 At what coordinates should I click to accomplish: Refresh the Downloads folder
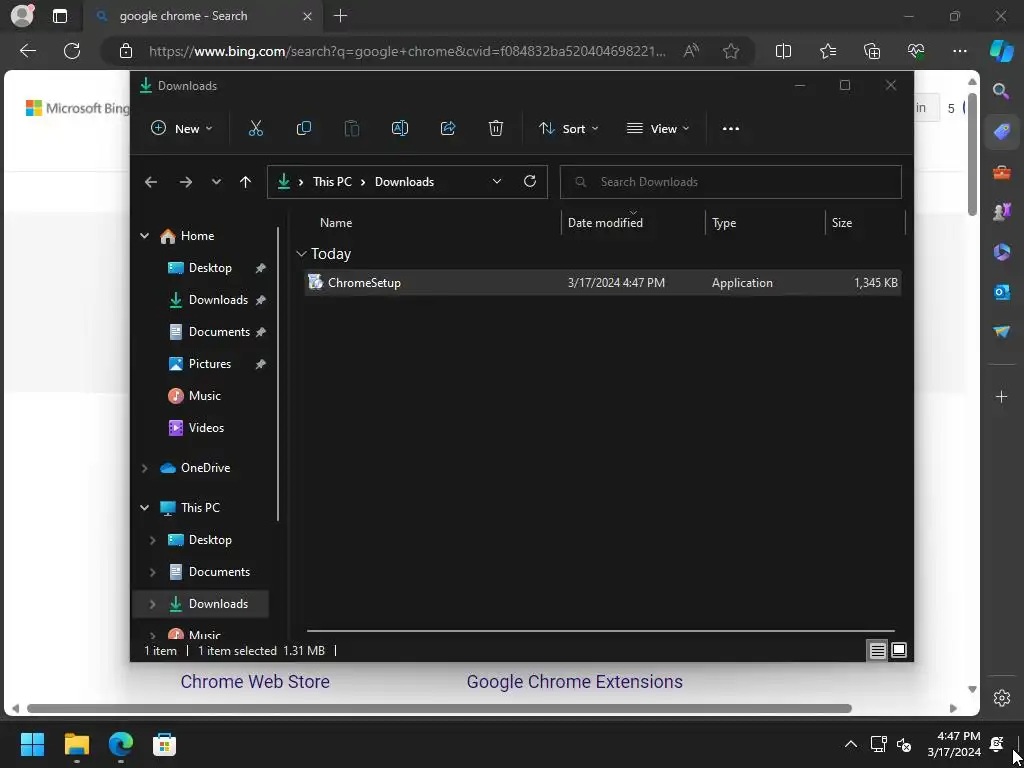[x=530, y=182]
